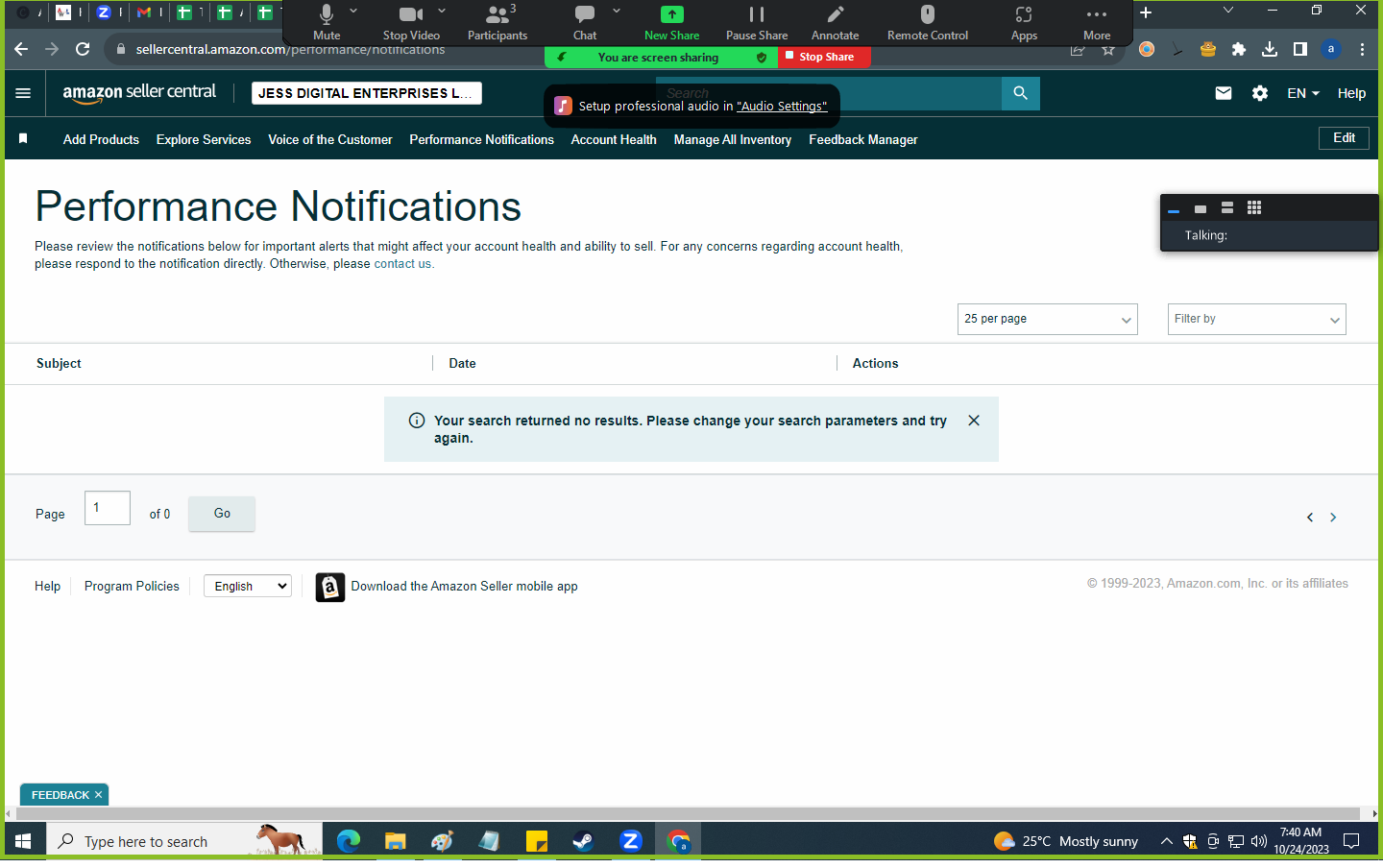Bookmark this page with the star icon
1383x868 pixels.
[x=1108, y=49]
